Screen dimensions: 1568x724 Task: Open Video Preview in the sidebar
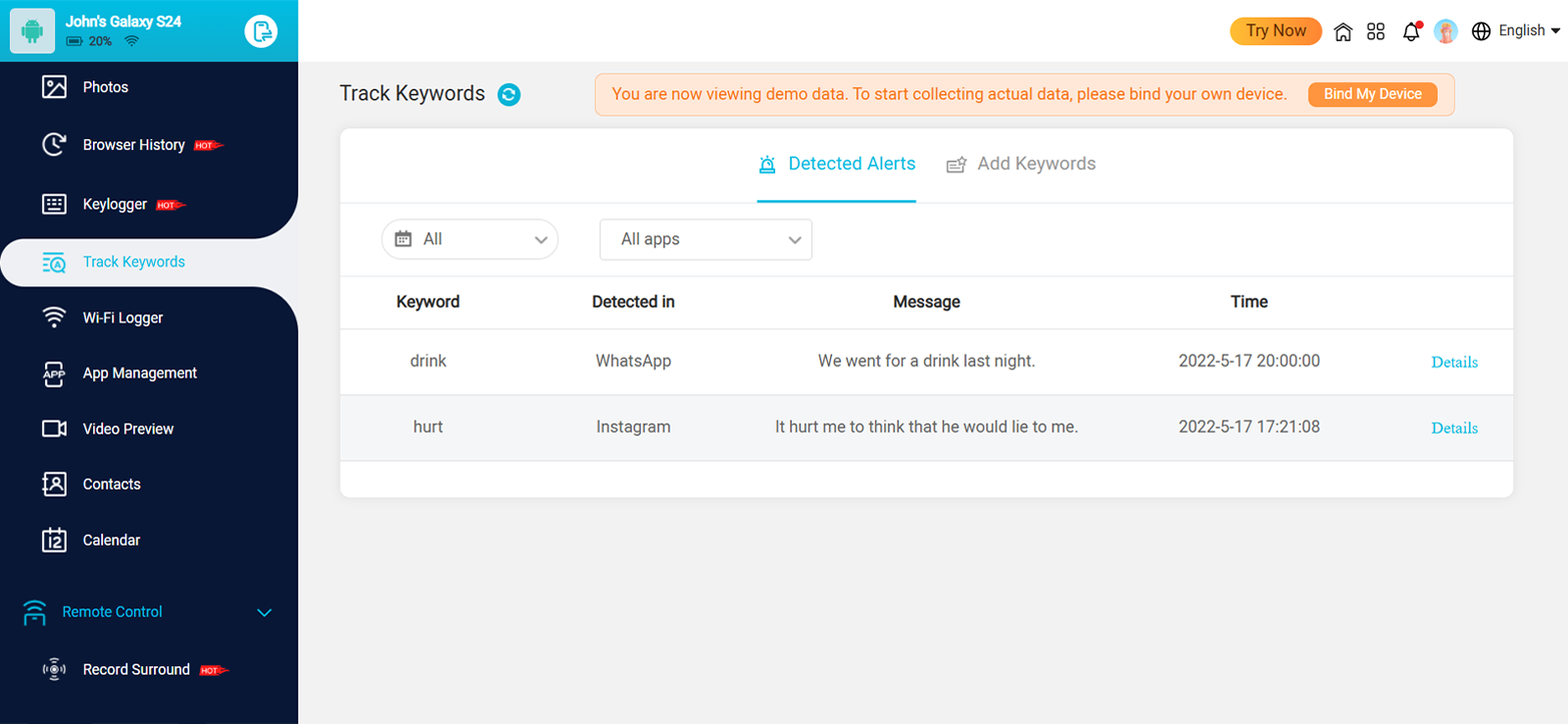[127, 429]
